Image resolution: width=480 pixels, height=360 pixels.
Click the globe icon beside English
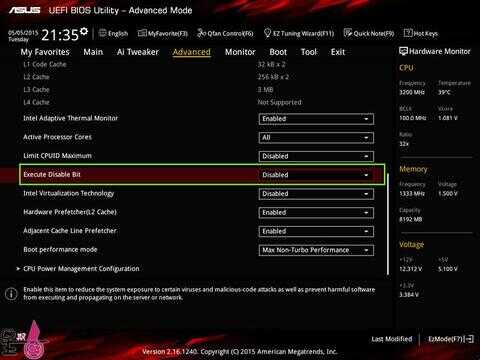[x=103, y=33]
